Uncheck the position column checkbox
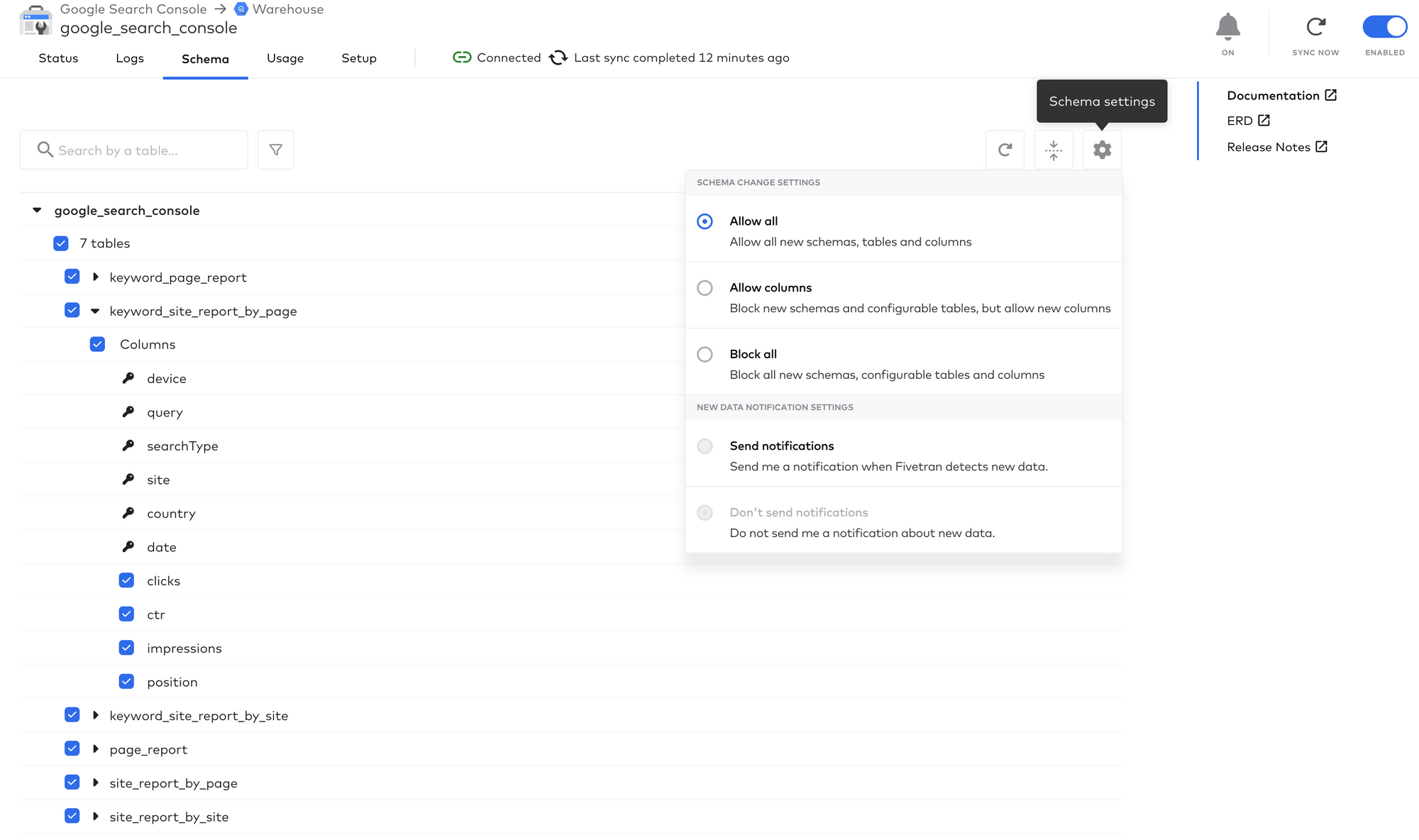The image size is (1419, 840). click(x=127, y=681)
